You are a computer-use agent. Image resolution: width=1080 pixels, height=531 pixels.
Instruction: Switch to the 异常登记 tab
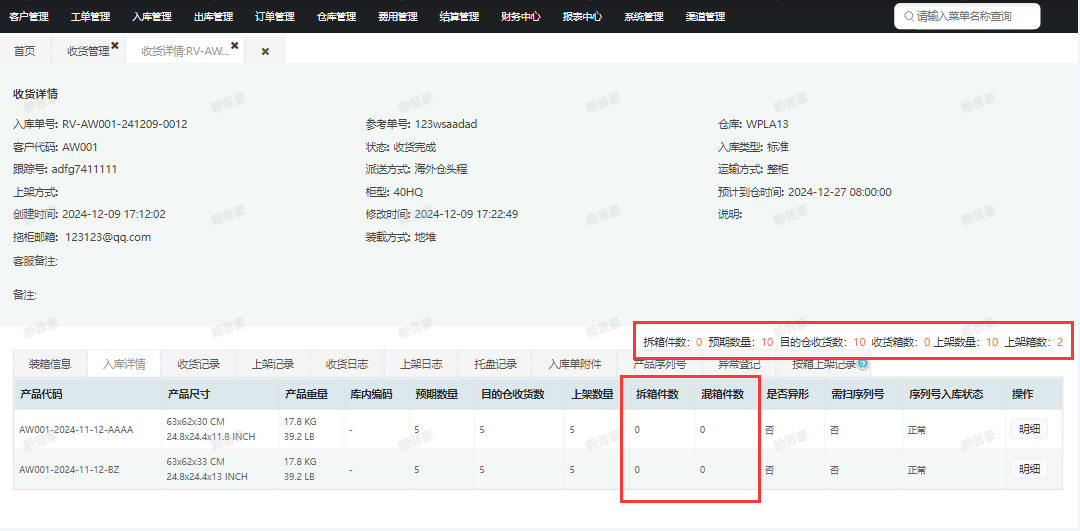point(739,364)
